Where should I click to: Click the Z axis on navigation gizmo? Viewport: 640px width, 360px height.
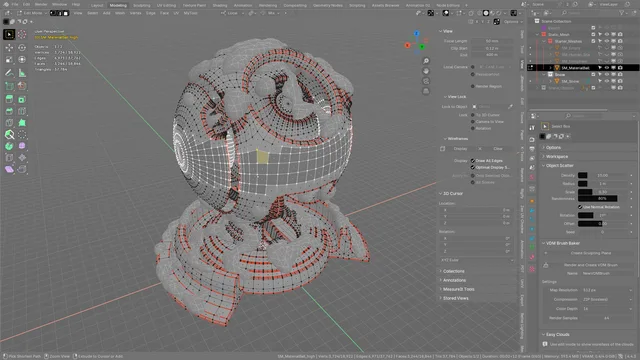(x=417, y=33)
